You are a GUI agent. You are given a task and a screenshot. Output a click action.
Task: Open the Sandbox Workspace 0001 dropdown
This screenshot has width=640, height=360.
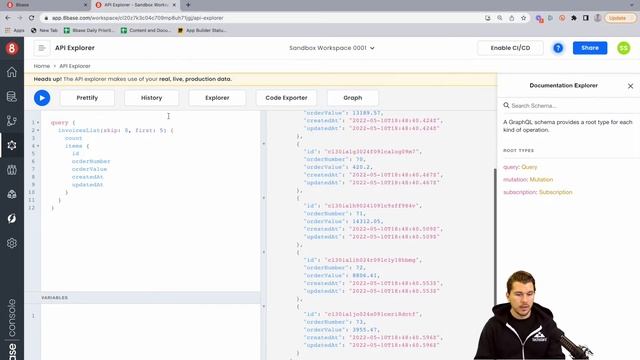click(332, 48)
